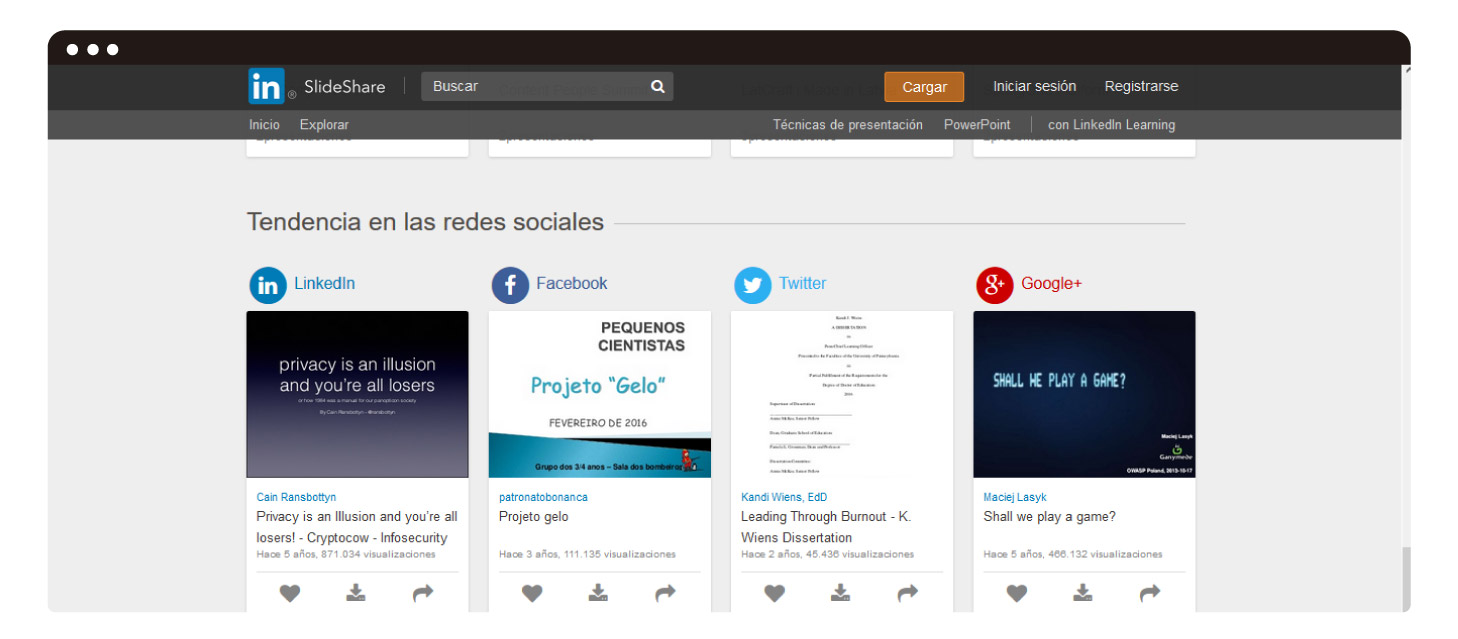The width and height of the screenshot is (1458, 639).
Task: Click the text 'Hace 2 años, 45.436 visualizaciones'
Action: click(827, 554)
